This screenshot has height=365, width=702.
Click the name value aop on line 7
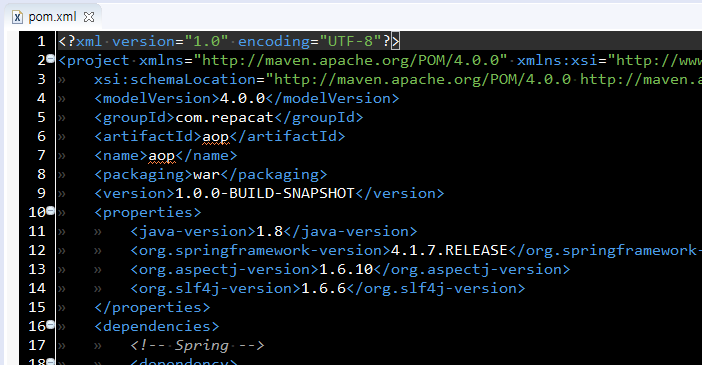(162, 156)
